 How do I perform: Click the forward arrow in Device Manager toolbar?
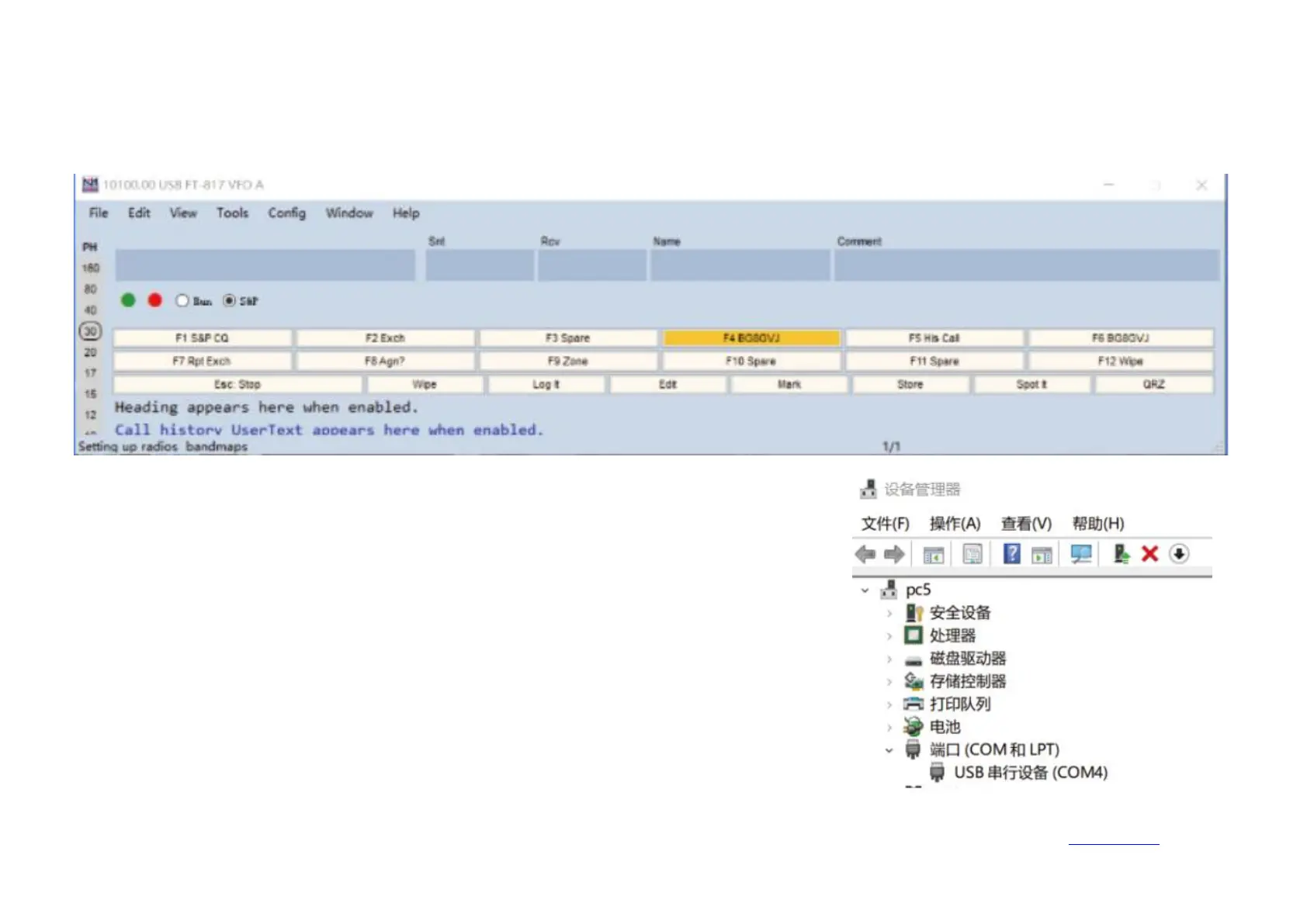[x=894, y=554]
